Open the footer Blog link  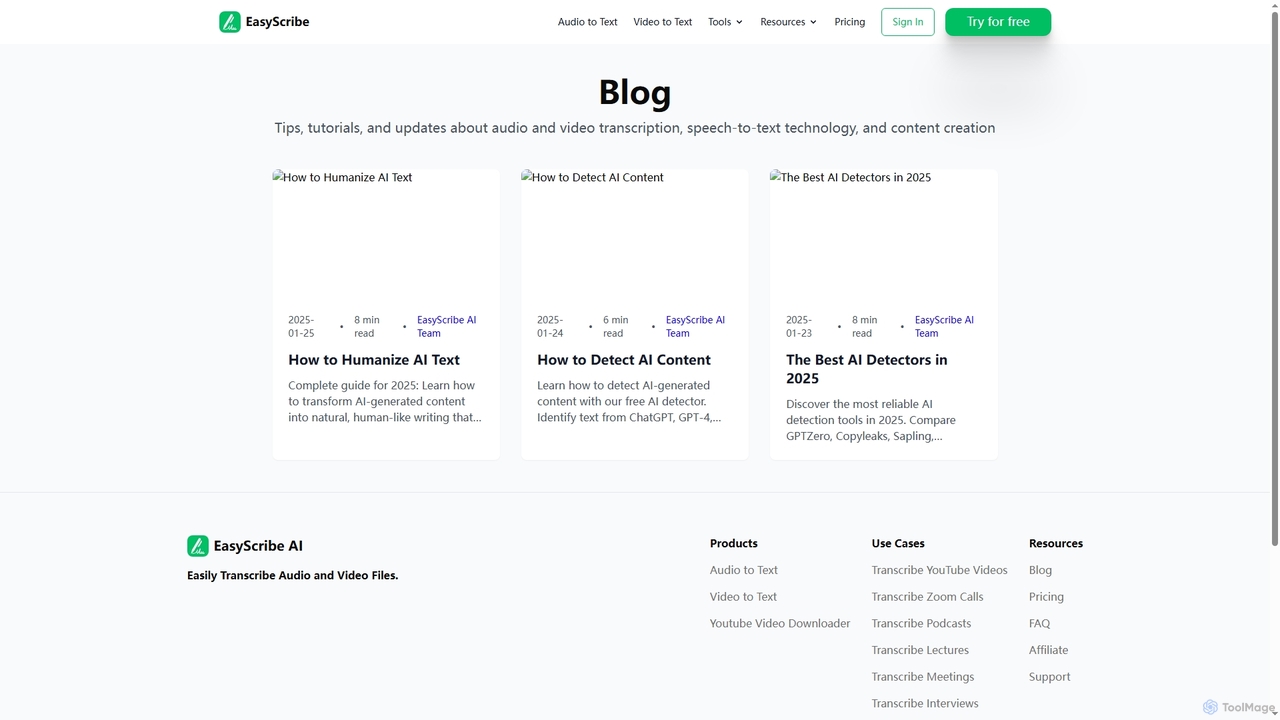[1040, 570]
